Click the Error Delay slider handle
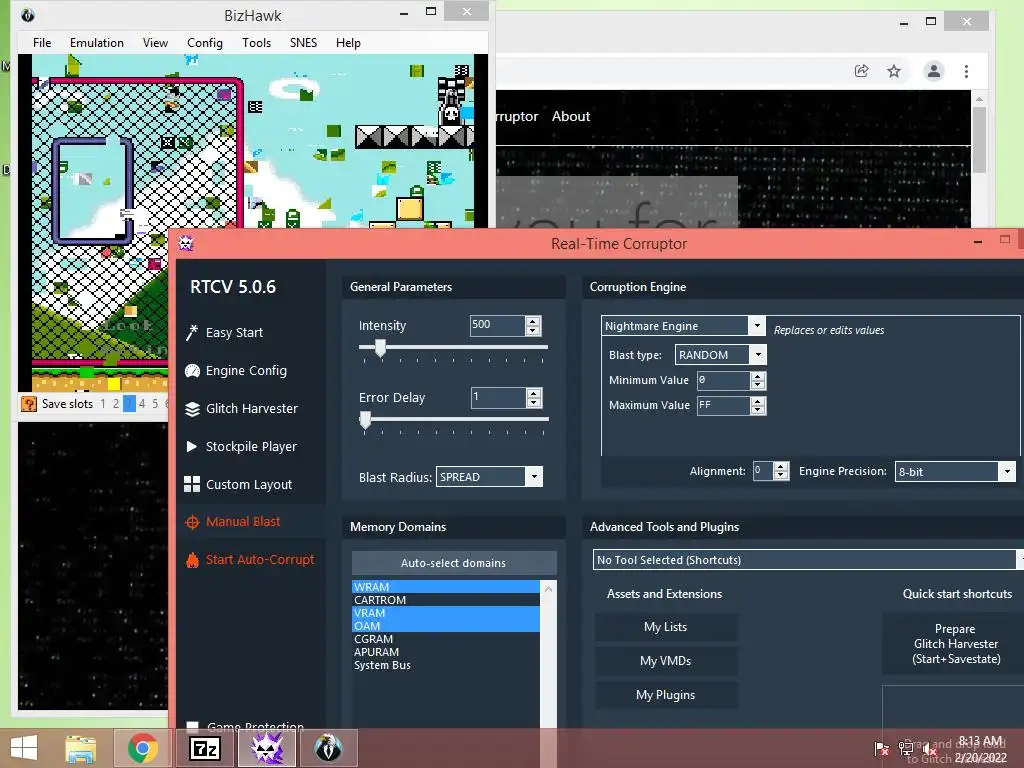1024x768 pixels. coord(366,420)
